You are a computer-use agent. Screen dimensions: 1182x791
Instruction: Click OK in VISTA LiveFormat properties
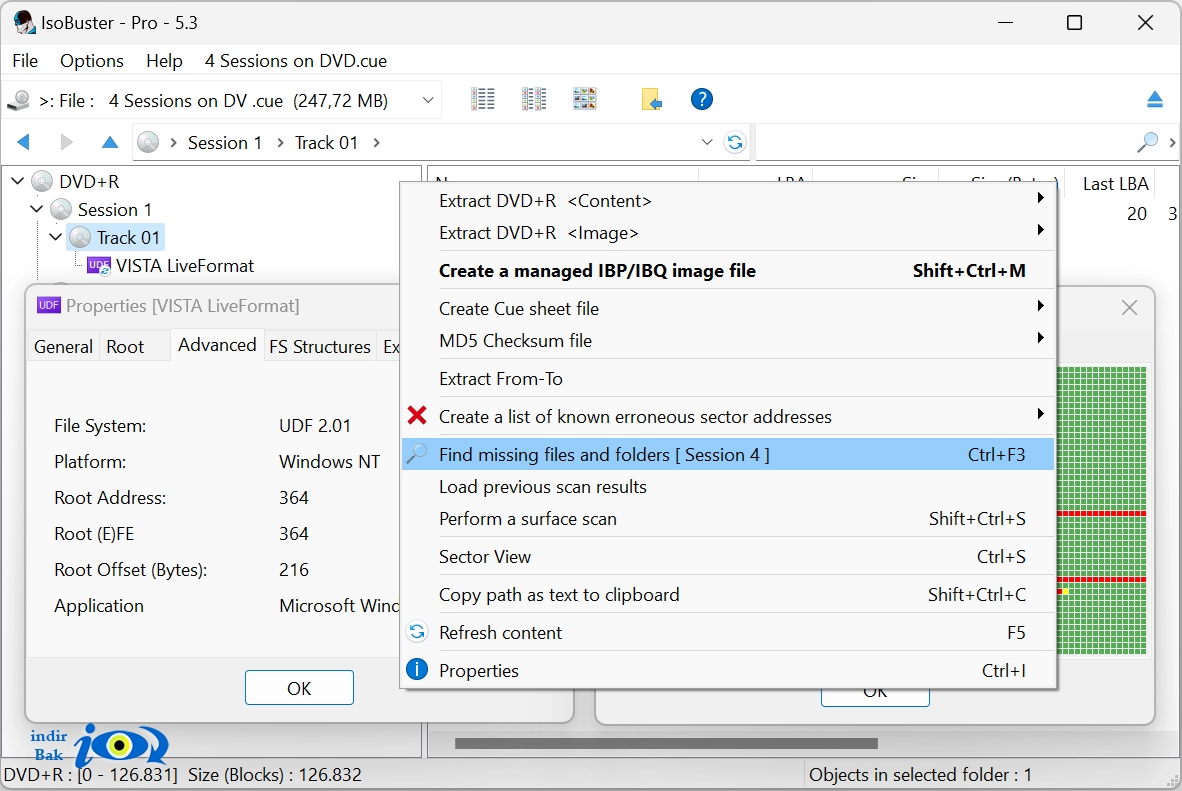pyautogui.click(x=299, y=688)
